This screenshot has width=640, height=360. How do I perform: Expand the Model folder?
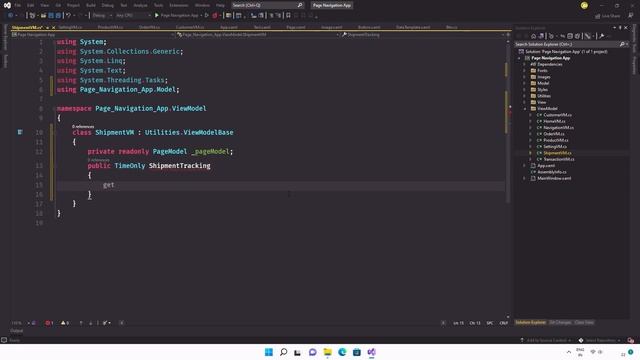525,83
